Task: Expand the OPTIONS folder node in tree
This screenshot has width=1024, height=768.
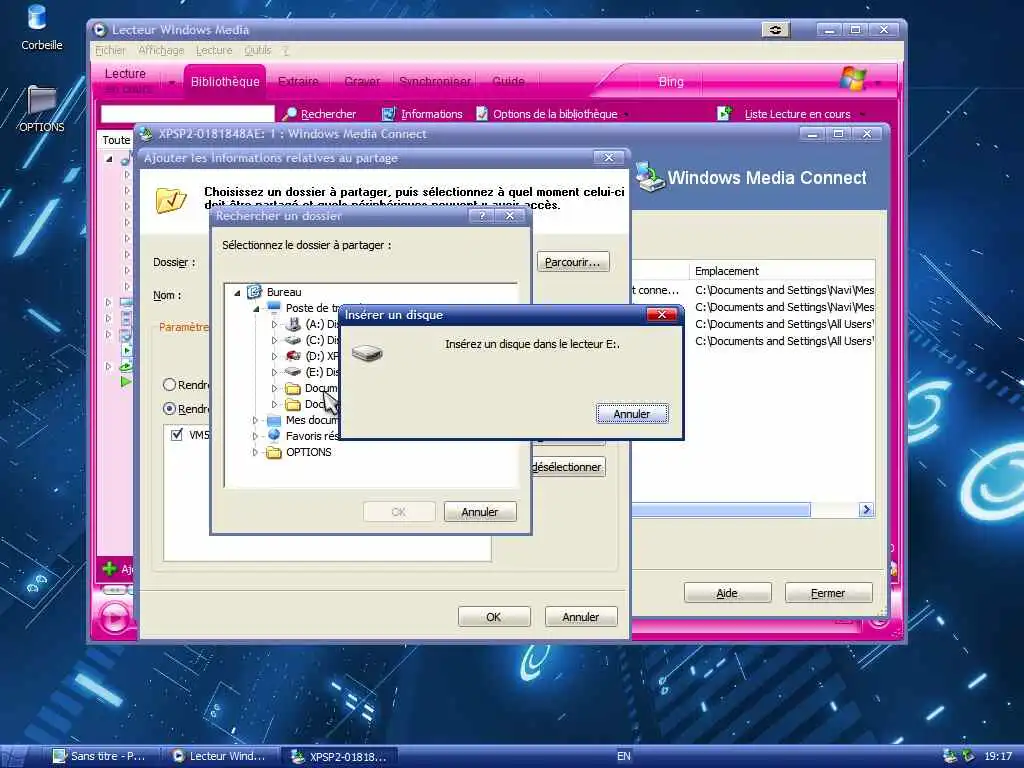Action: click(255, 452)
